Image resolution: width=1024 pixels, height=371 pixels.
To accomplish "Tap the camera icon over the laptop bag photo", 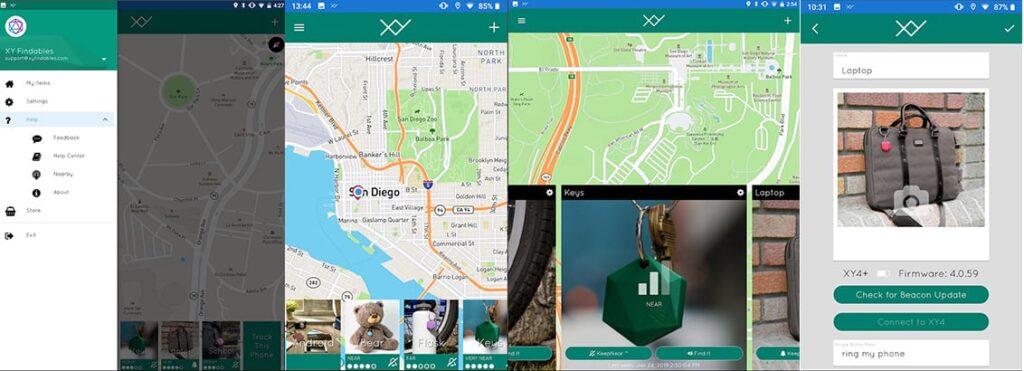I will [x=911, y=201].
